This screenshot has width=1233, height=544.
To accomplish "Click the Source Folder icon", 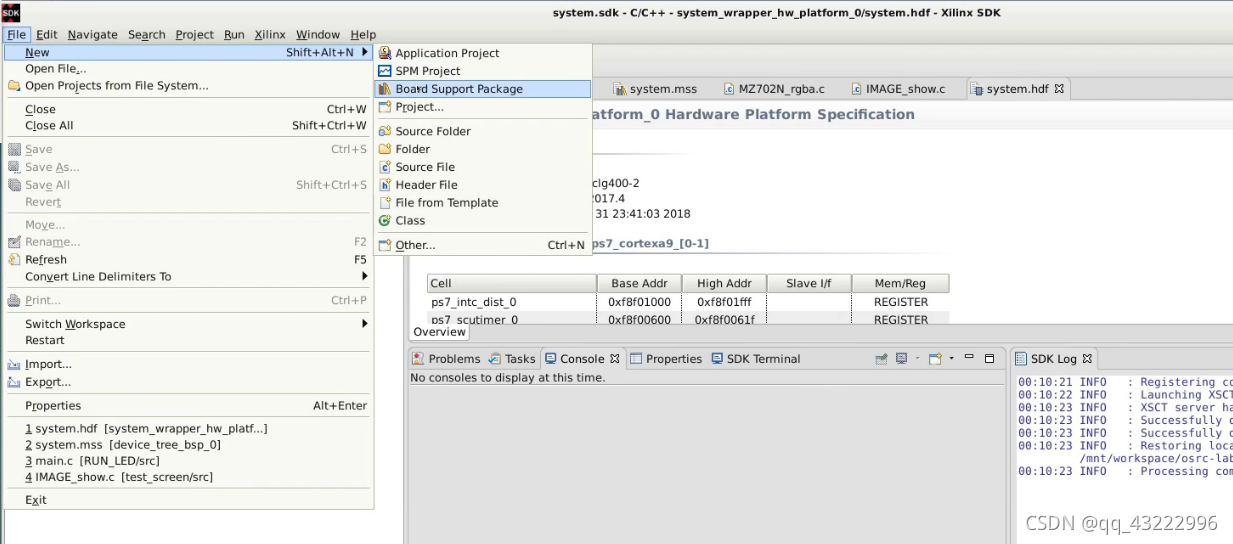I will tap(385, 131).
